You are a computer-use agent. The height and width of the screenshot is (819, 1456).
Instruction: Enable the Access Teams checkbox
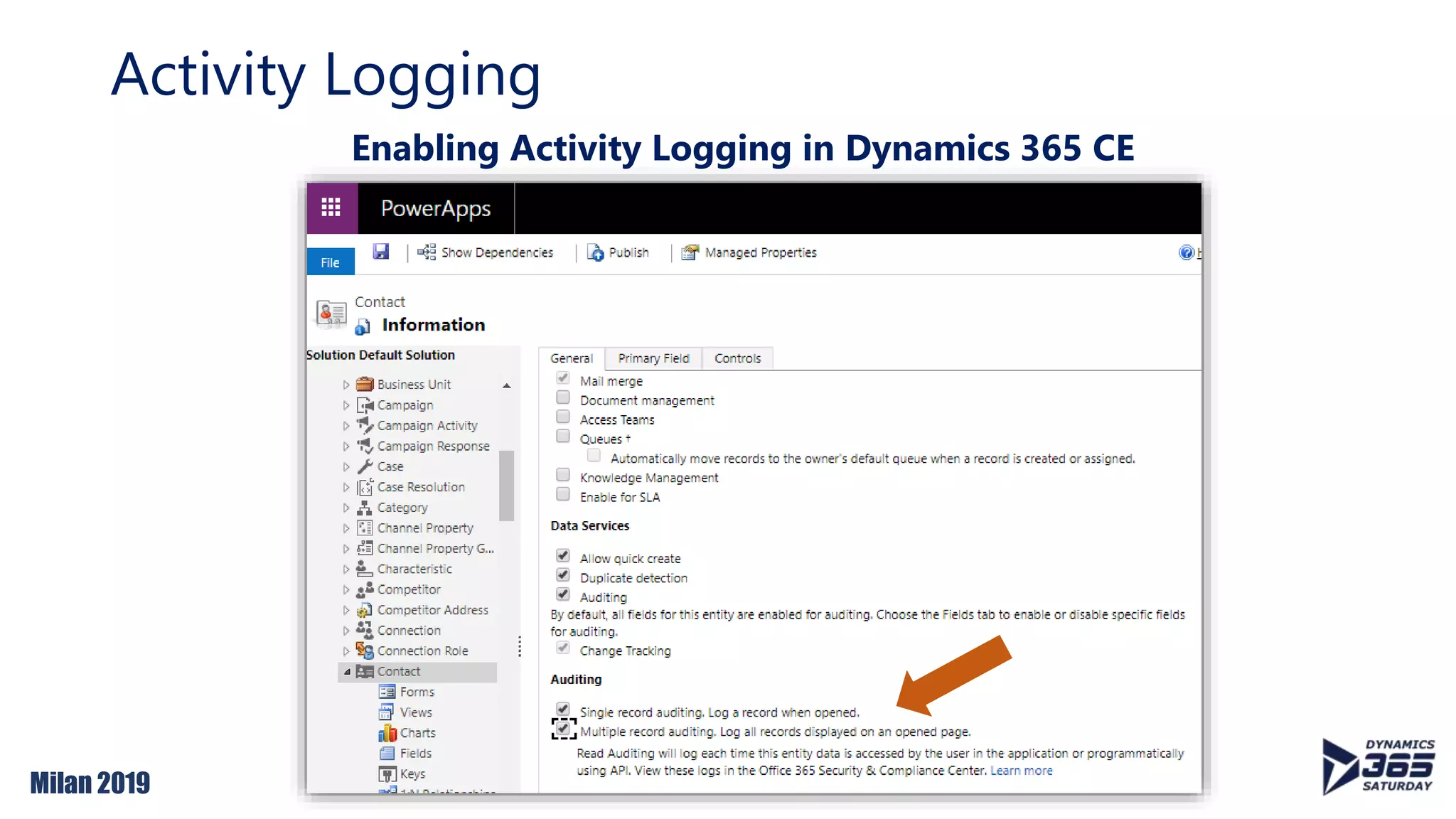pyautogui.click(x=563, y=417)
